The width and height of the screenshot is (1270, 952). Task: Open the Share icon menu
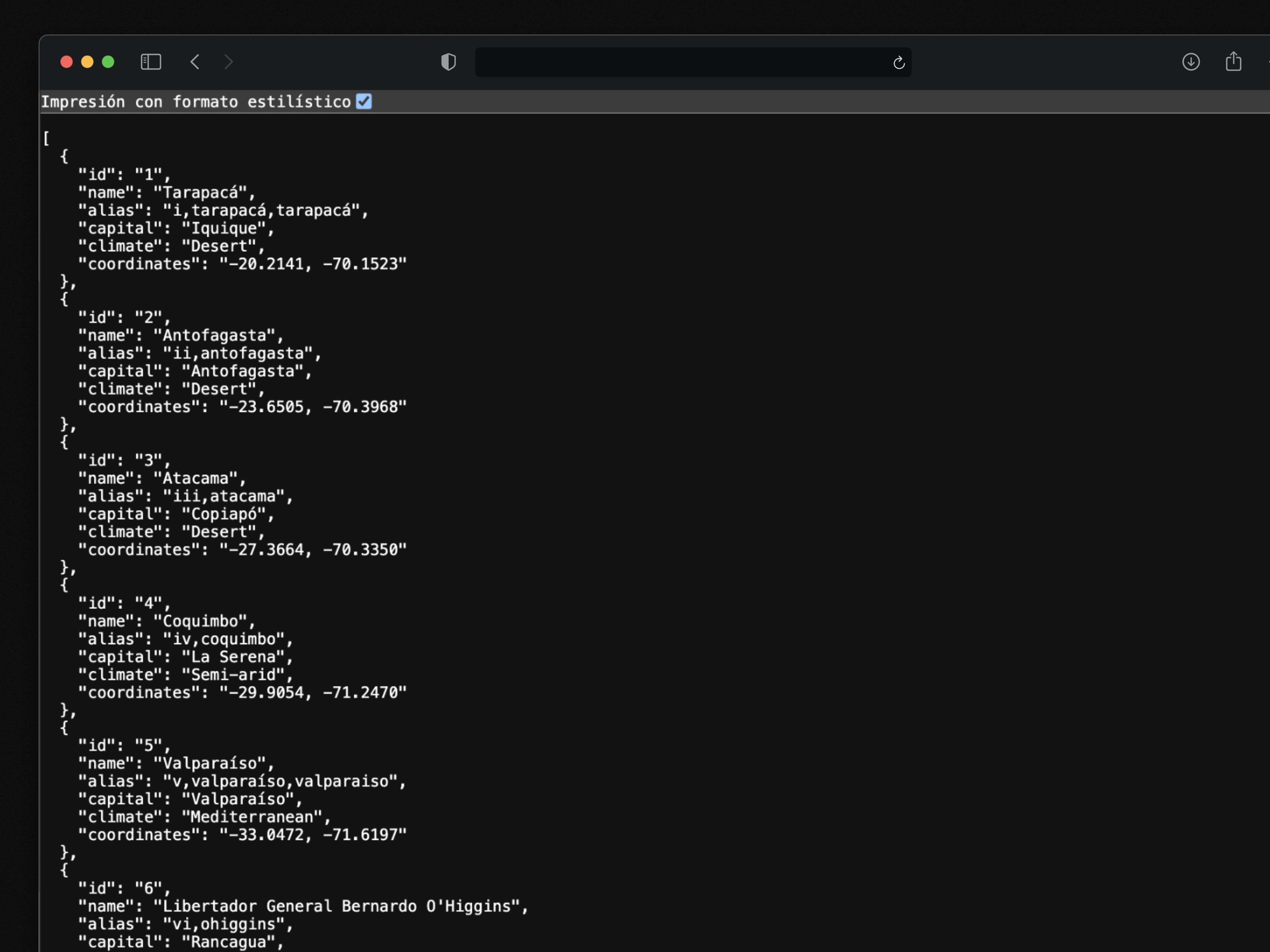click(x=1233, y=61)
